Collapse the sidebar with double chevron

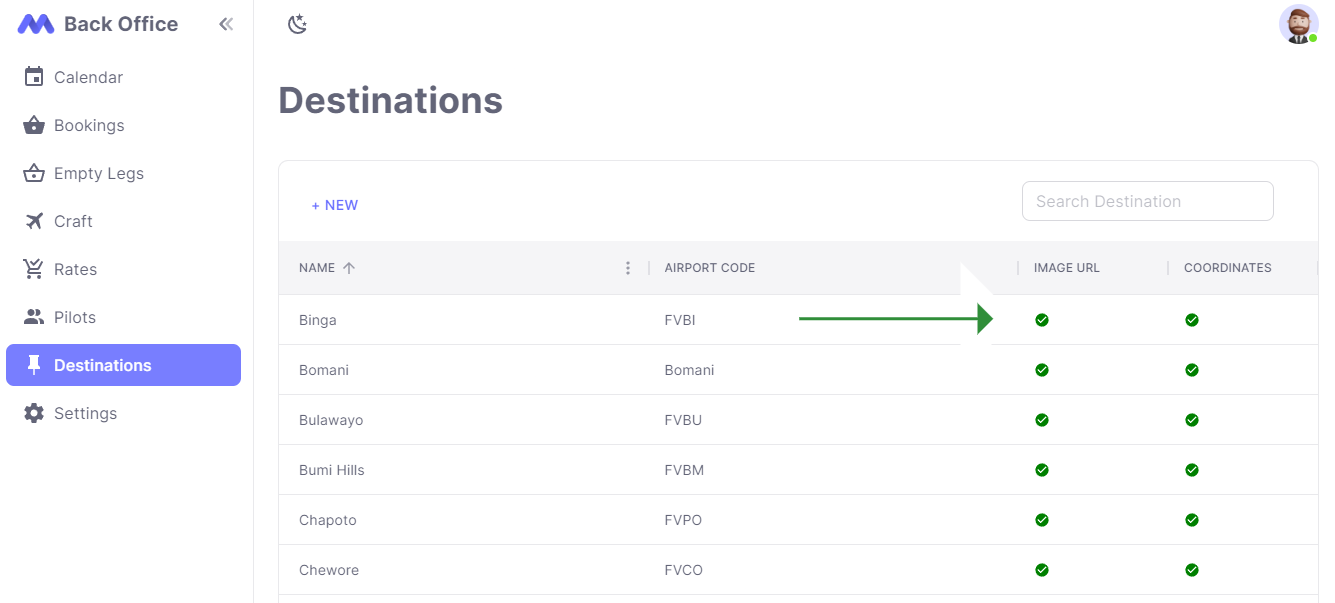(x=226, y=24)
